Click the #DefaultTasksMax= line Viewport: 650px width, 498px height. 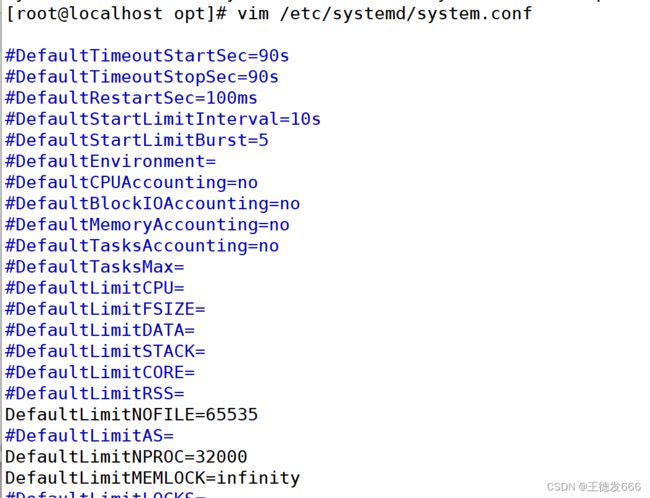[x=95, y=267]
